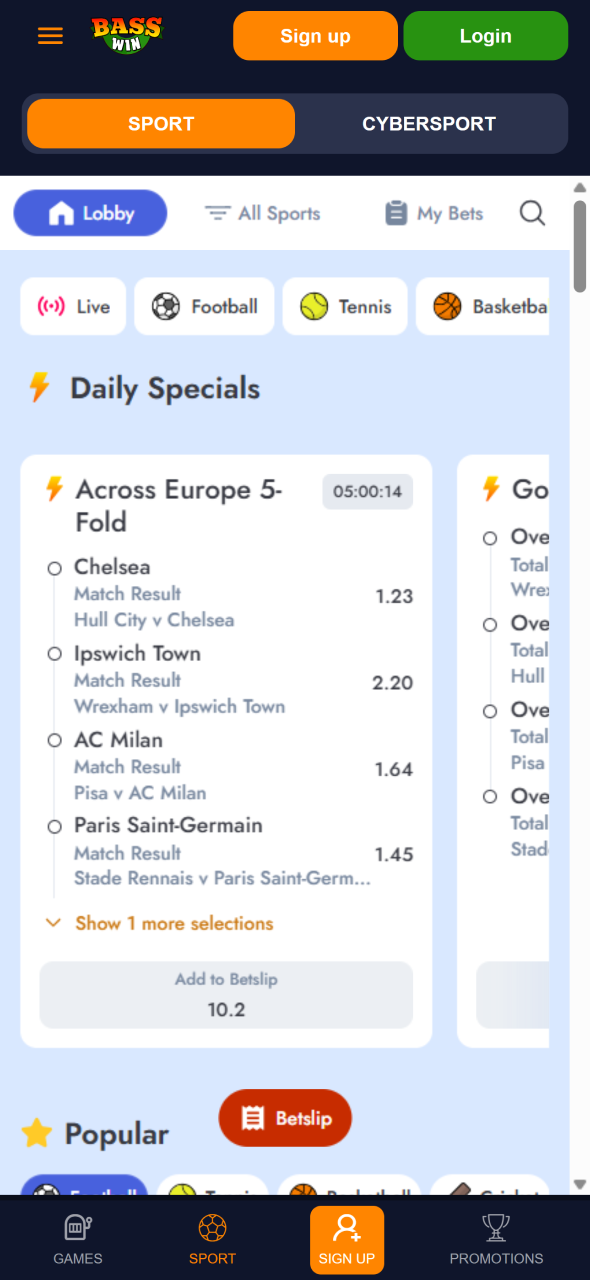
Task: Open the search with the magnifier icon
Action: (x=532, y=213)
